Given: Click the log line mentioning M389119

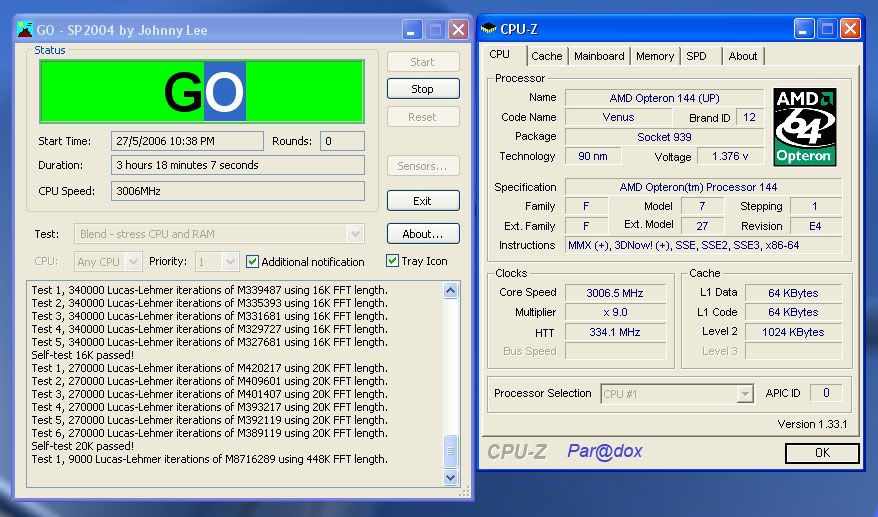Looking at the screenshot, I should [x=209, y=433].
